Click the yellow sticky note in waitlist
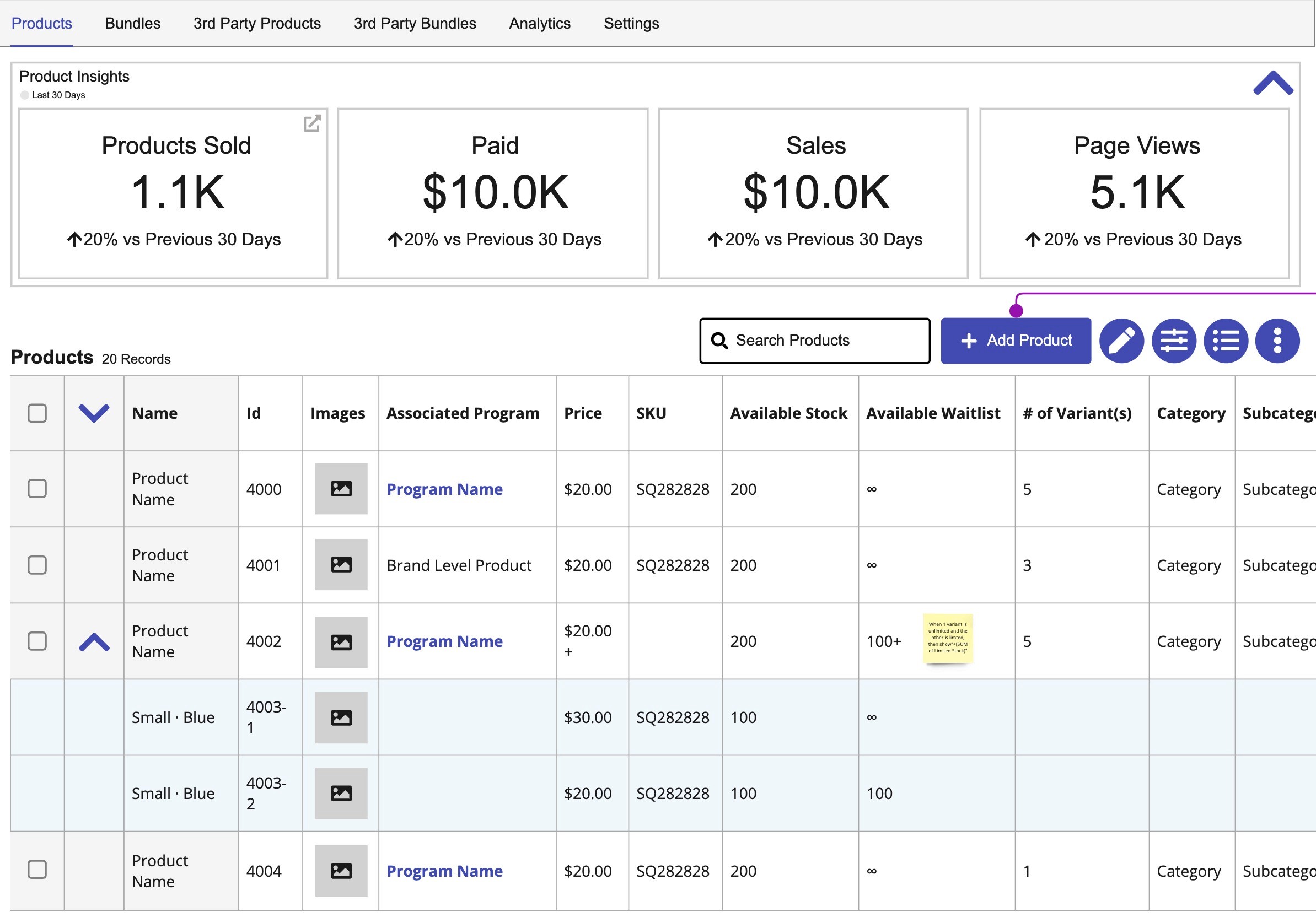 click(948, 638)
